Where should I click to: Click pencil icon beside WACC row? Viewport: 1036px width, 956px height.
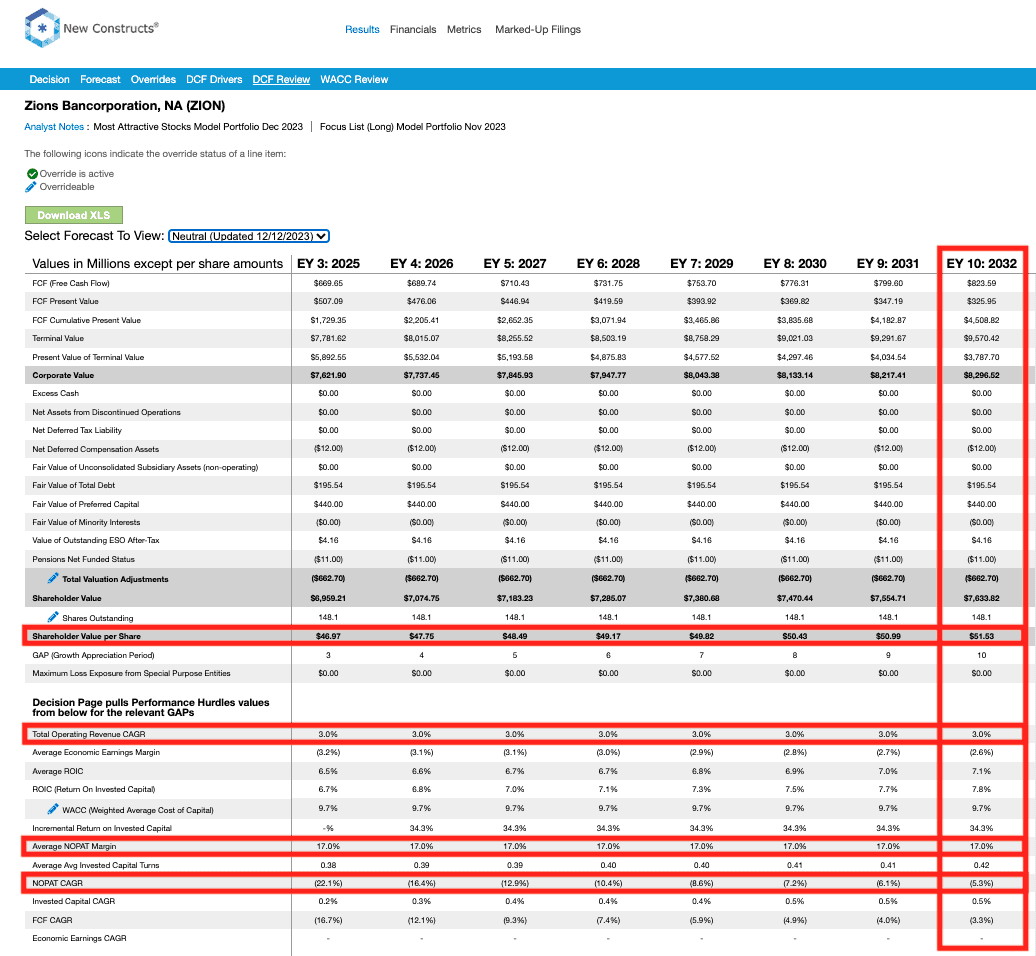click(53, 809)
